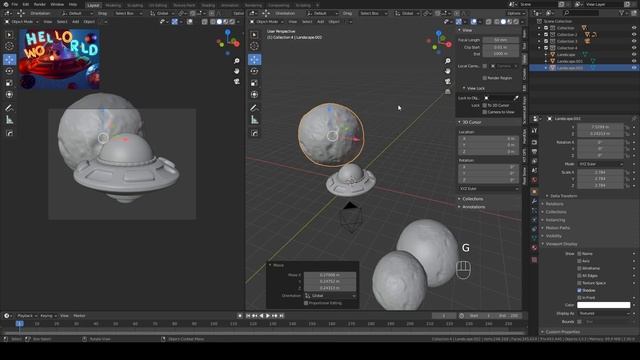640x360 pixels.
Task: Switch to the Sculpting workspace tab
Action: (135, 5)
